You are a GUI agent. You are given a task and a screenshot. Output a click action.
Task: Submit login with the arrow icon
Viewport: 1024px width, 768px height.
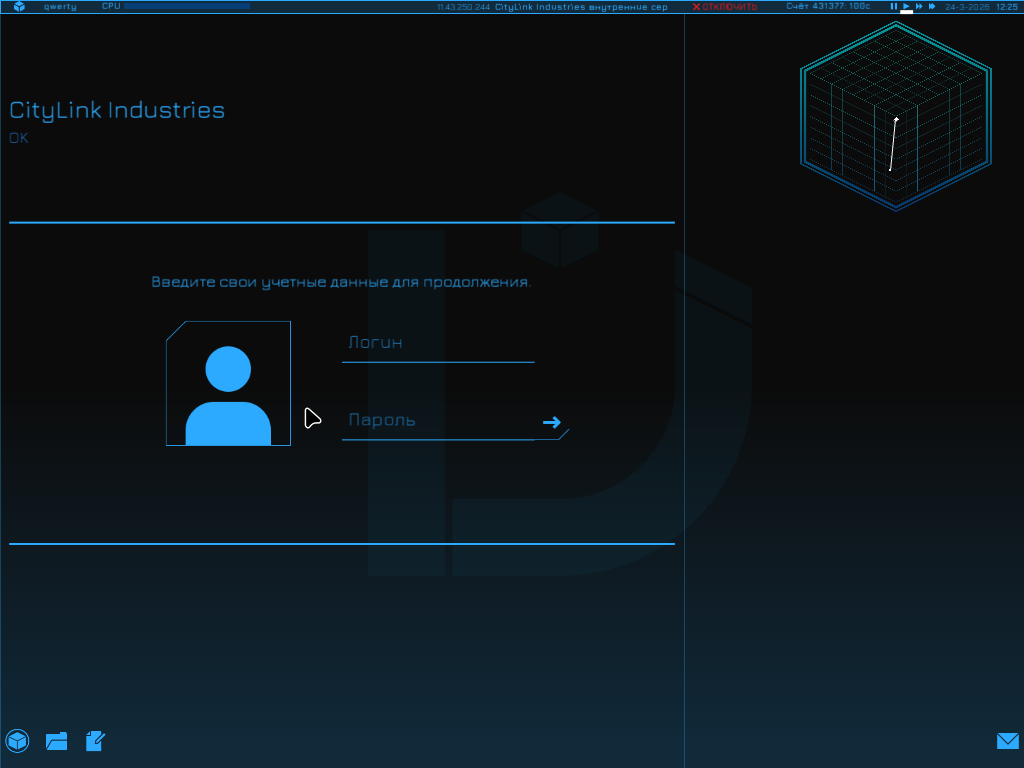[551, 422]
